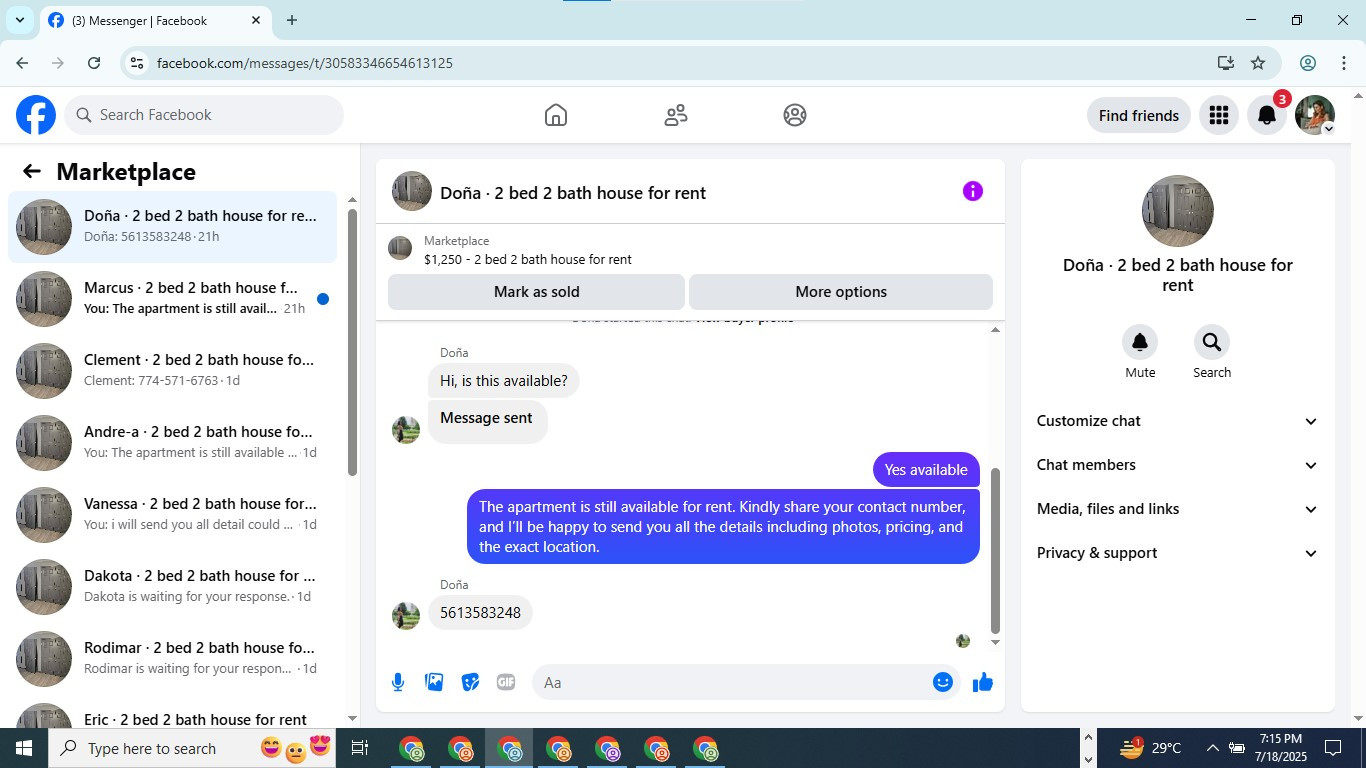
Task: Open the Chrome three-dot menu
Action: 1344,63
